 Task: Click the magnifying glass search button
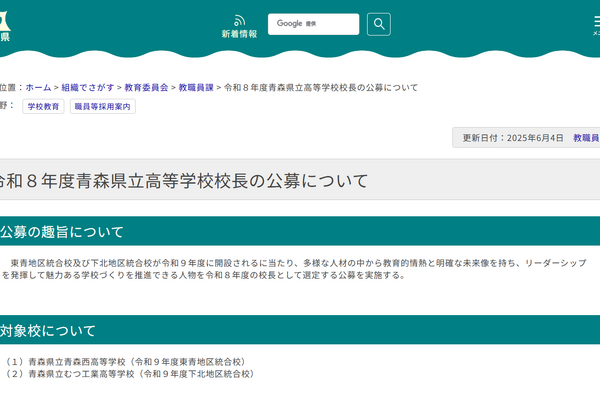378,24
